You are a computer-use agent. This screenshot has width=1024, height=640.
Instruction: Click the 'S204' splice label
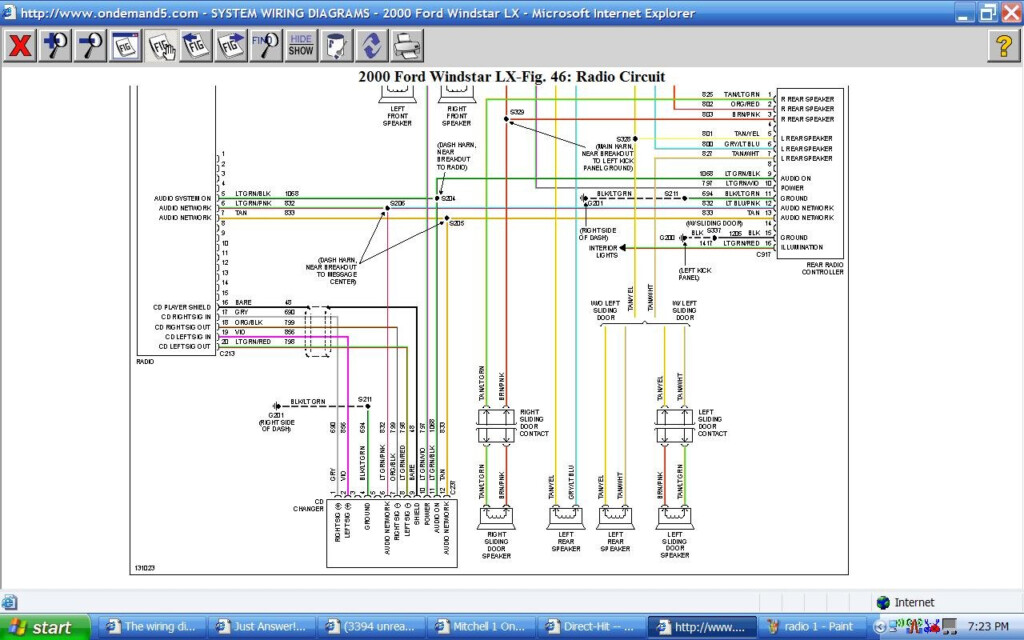click(x=448, y=199)
